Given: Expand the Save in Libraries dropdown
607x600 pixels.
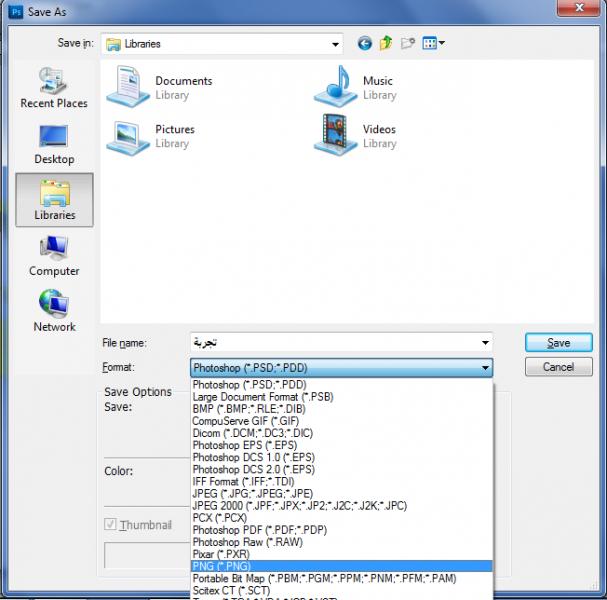Looking at the screenshot, I should (x=335, y=44).
